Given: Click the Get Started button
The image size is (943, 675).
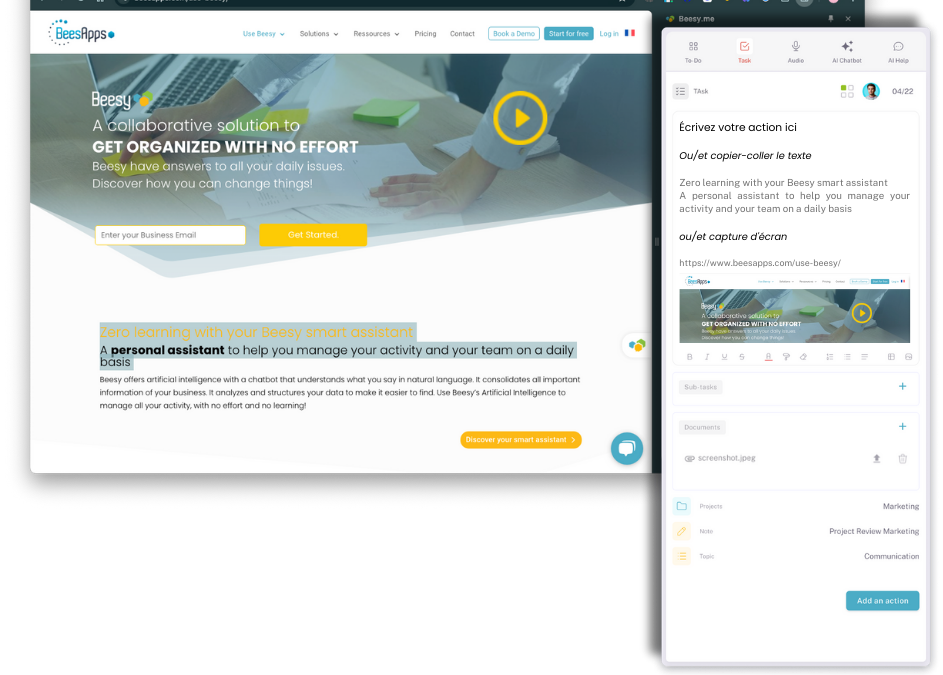Looking at the screenshot, I should 313,235.
